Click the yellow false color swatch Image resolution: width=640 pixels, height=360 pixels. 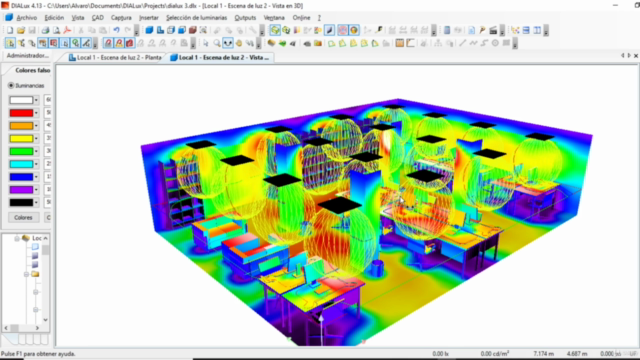coord(21,139)
